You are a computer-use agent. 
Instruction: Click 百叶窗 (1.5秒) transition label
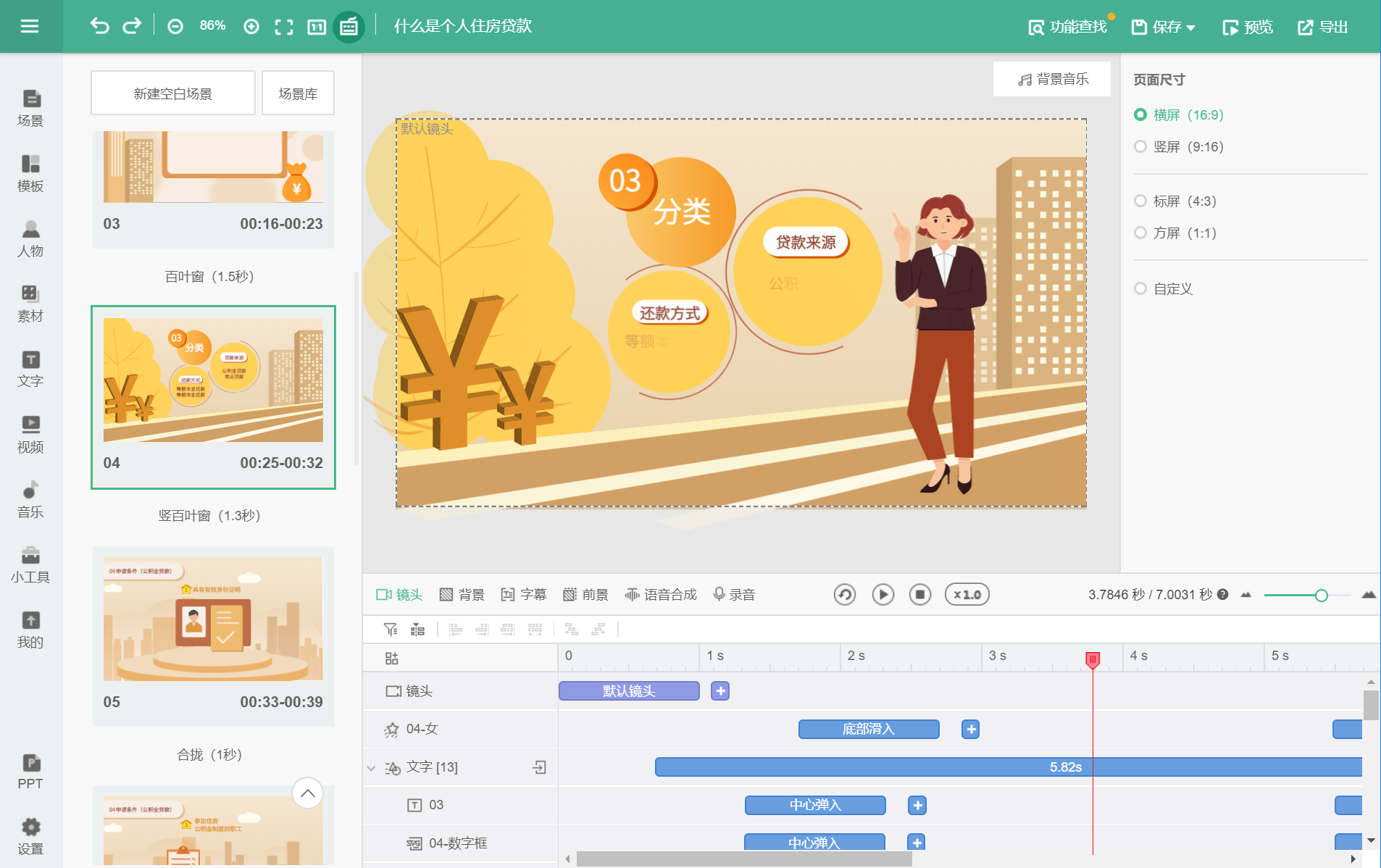[209, 277]
